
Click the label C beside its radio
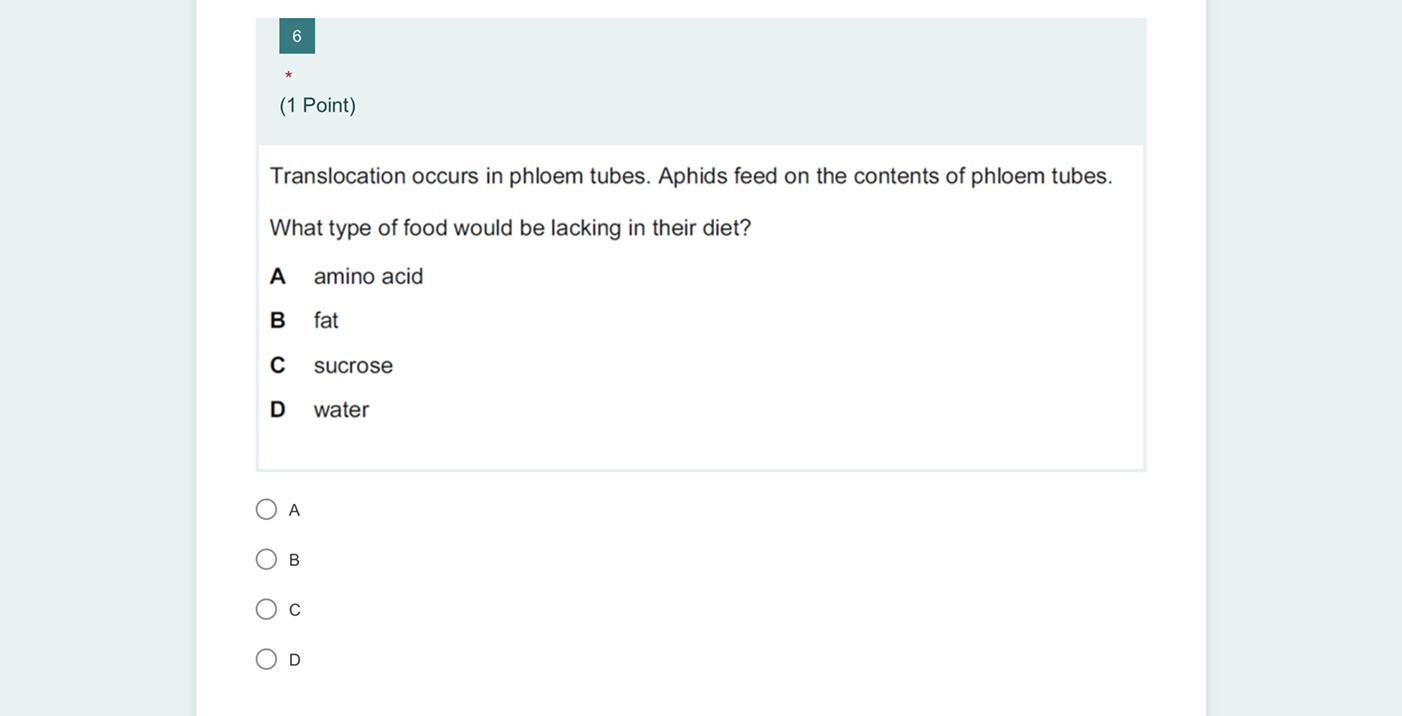point(294,610)
